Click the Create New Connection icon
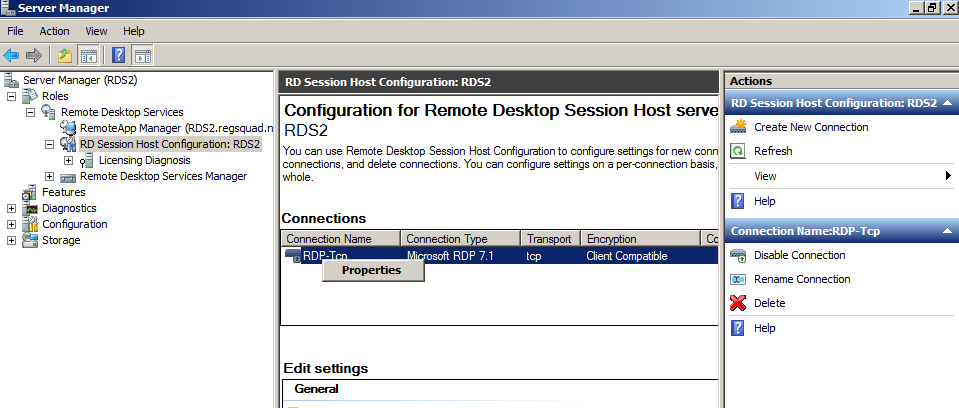 (739, 127)
